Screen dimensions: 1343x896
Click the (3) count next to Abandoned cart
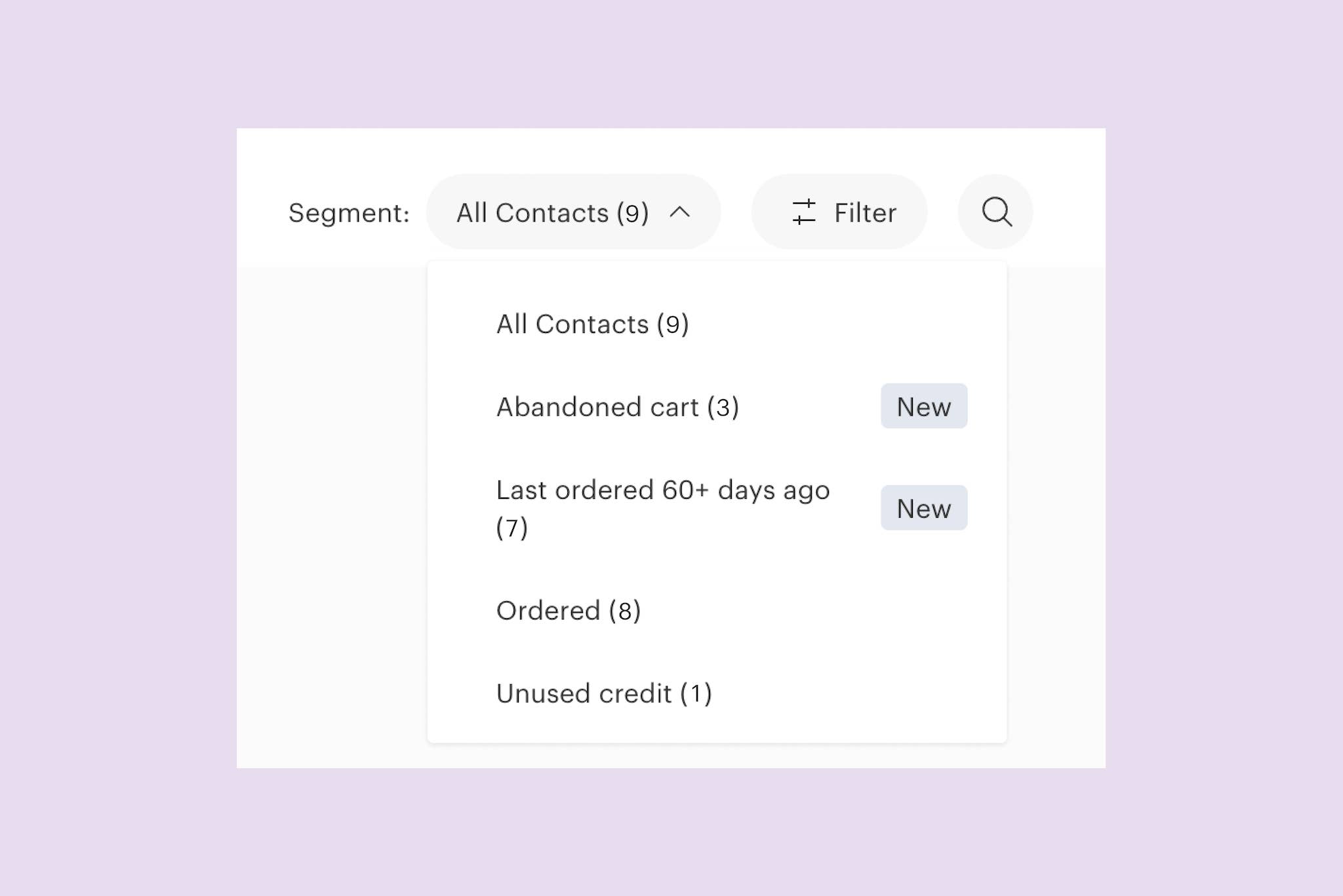click(723, 407)
